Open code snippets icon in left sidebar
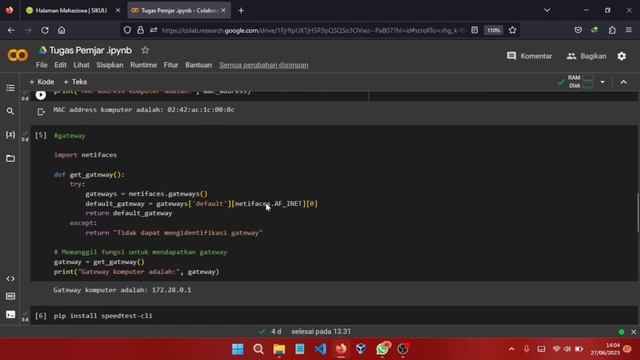 10,278
